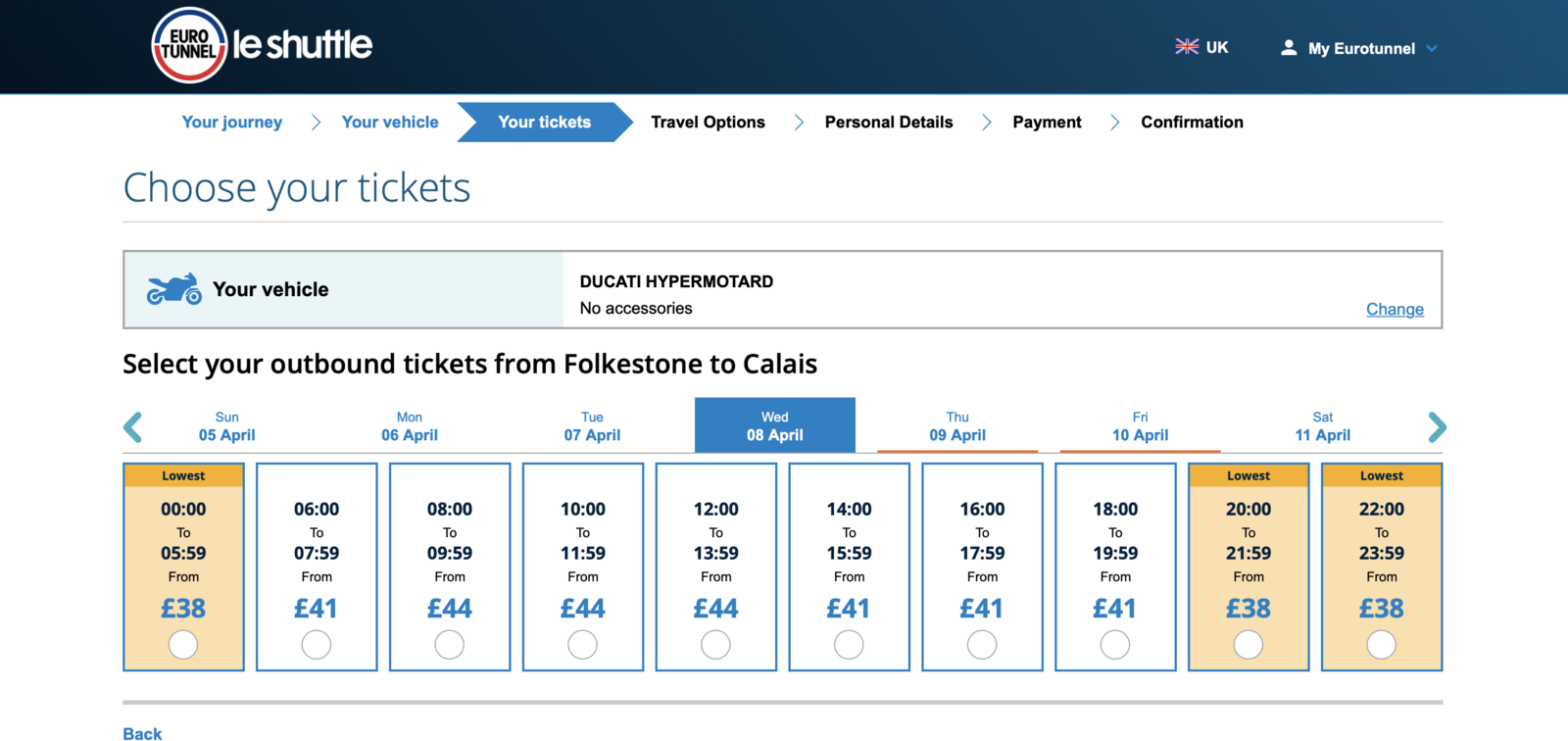Expand the My Eurotunnel dropdown chevron
This screenshot has width=1568, height=741.
[x=1432, y=48]
